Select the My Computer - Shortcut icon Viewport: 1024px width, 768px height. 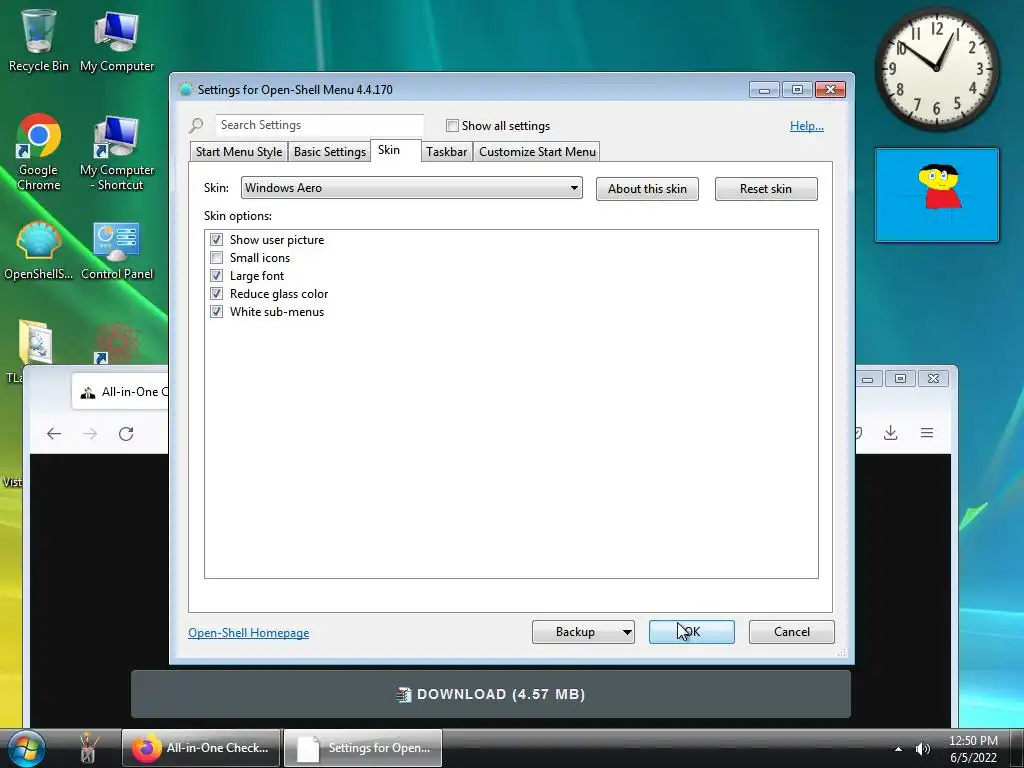tap(117, 153)
